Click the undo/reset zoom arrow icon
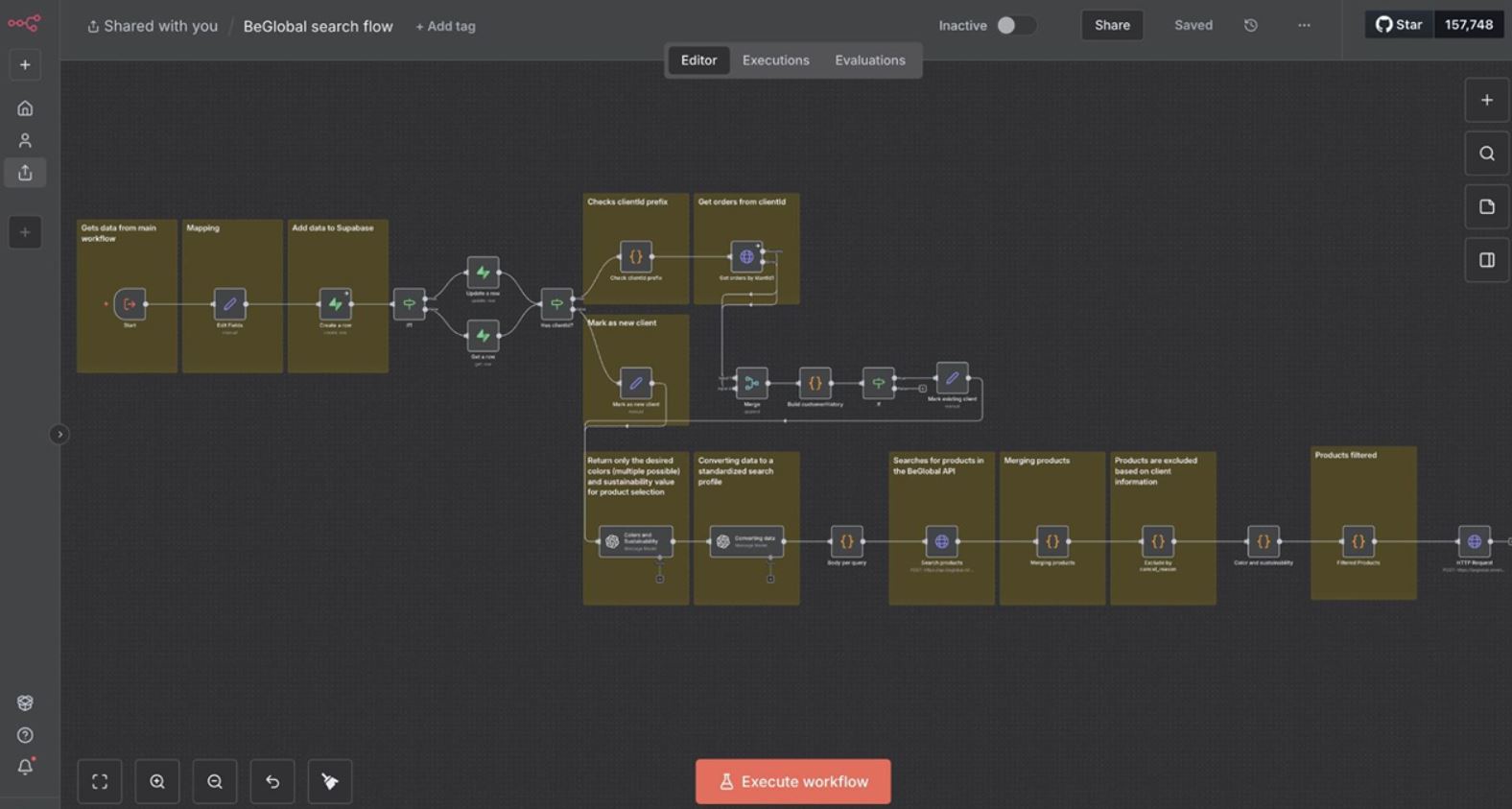 [272, 781]
